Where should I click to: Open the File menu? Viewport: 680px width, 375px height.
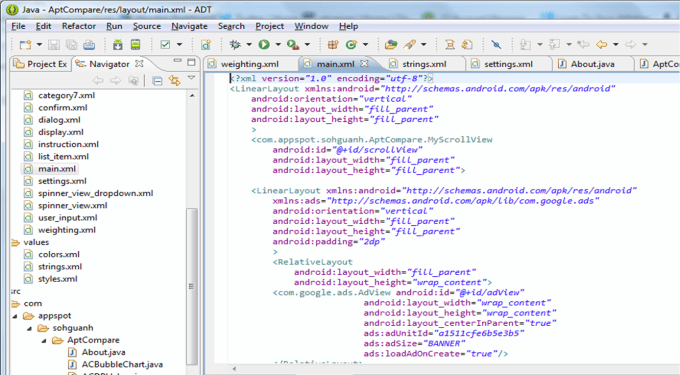pyautogui.click(x=18, y=26)
